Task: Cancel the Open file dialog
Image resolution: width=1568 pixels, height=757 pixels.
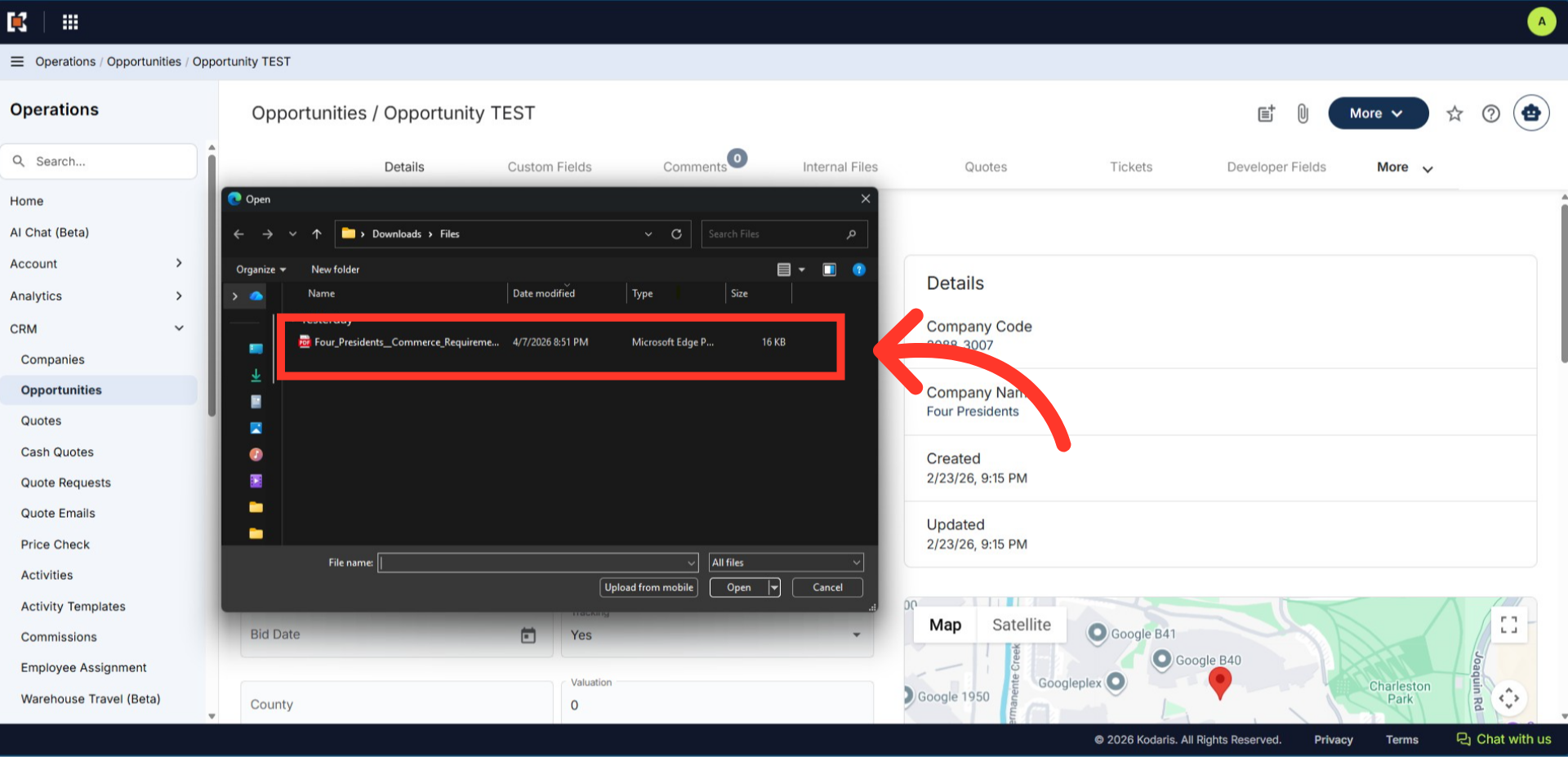Action: click(827, 588)
